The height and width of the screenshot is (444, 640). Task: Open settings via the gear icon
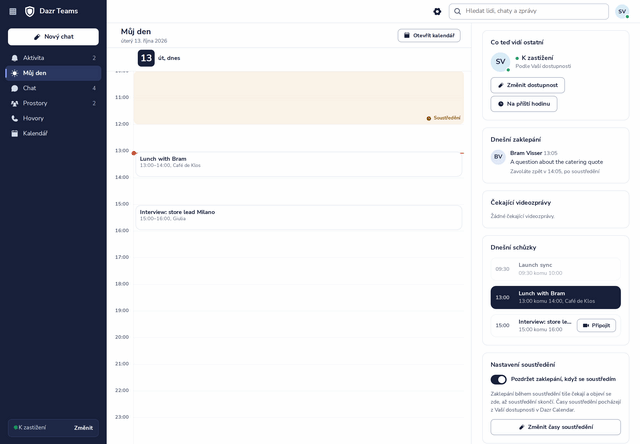point(437,11)
